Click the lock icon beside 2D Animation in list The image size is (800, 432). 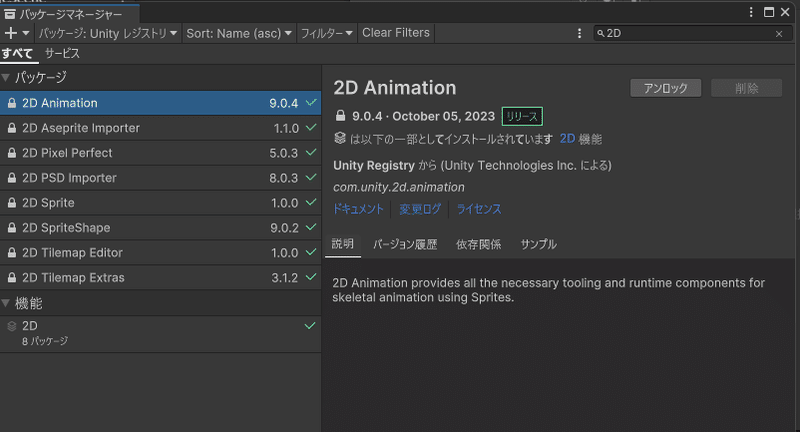pos(12,103)
